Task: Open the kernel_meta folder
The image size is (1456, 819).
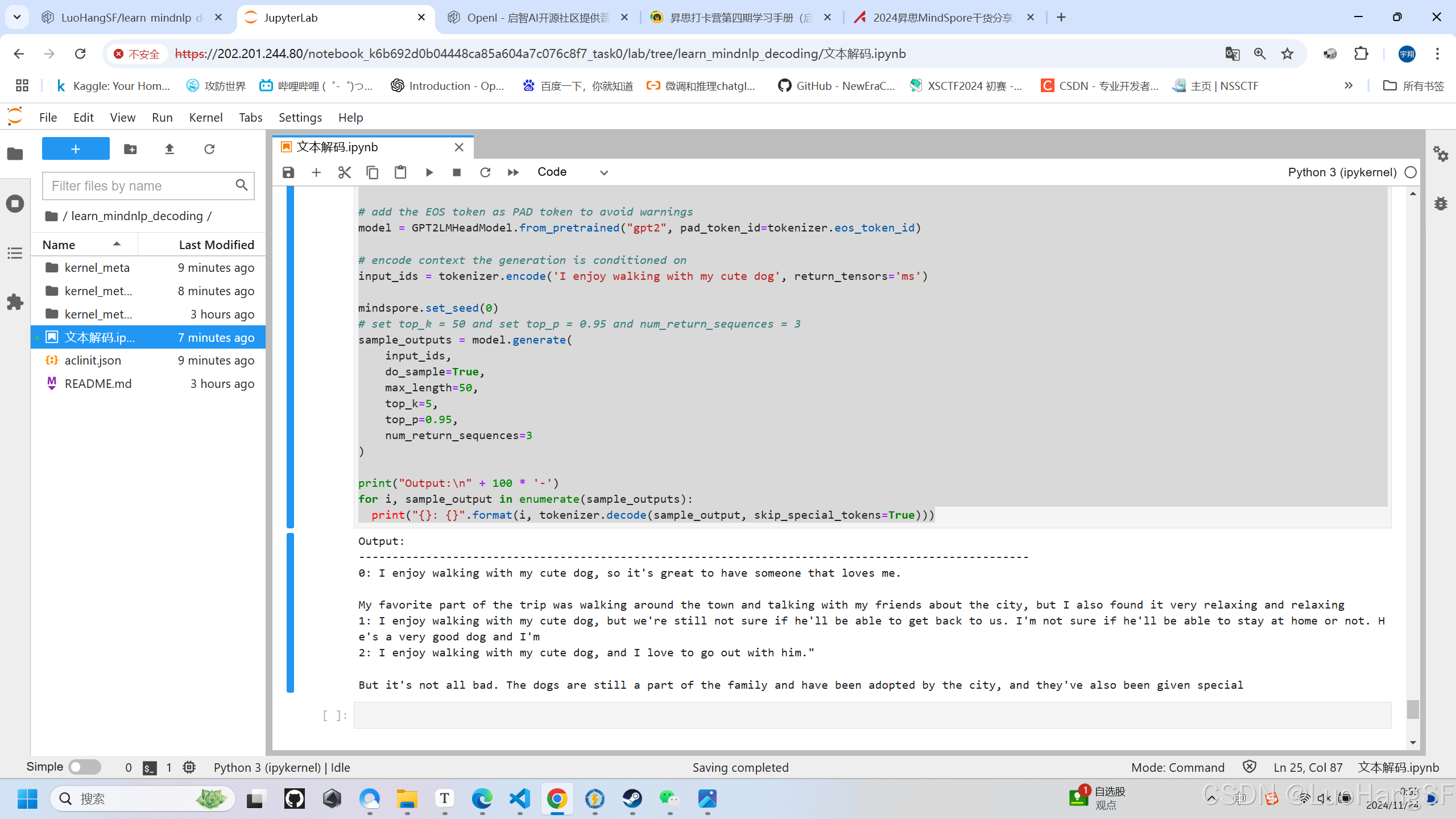Action: [x=148, y=268]
